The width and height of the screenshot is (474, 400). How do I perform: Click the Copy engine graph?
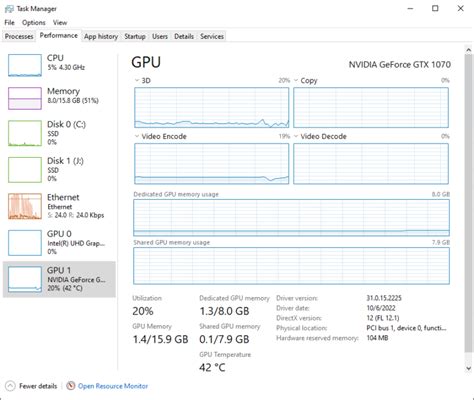coord(371,108)
